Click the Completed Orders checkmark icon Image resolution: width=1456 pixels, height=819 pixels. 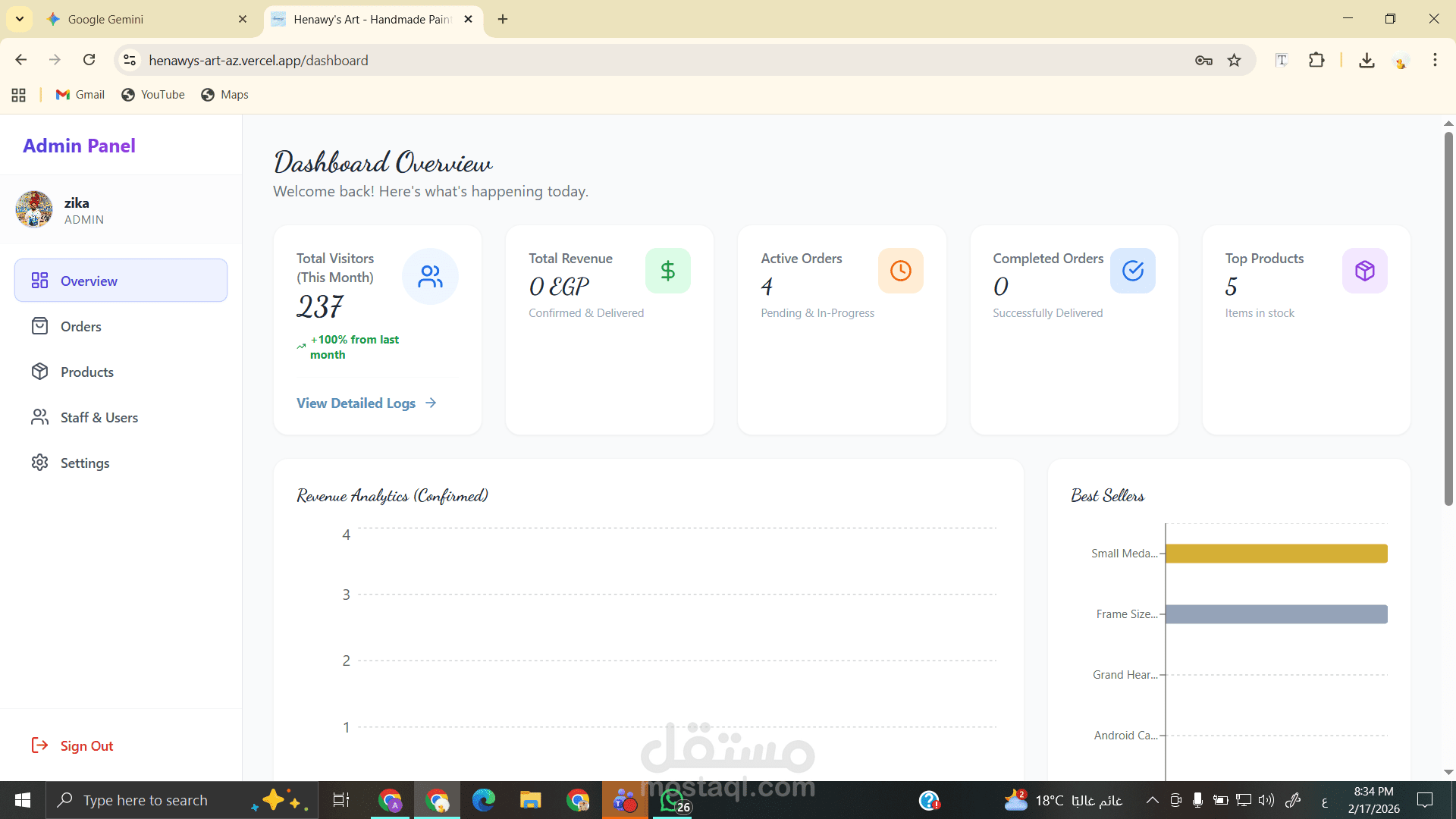(x=1132, y=271)
